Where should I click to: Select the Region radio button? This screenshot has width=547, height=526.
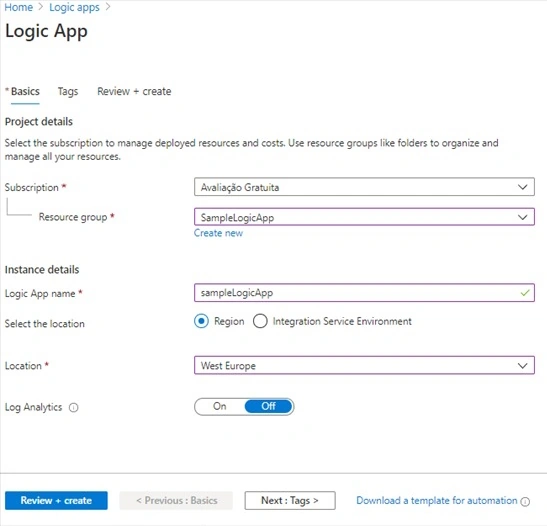[x=202, y=321]
